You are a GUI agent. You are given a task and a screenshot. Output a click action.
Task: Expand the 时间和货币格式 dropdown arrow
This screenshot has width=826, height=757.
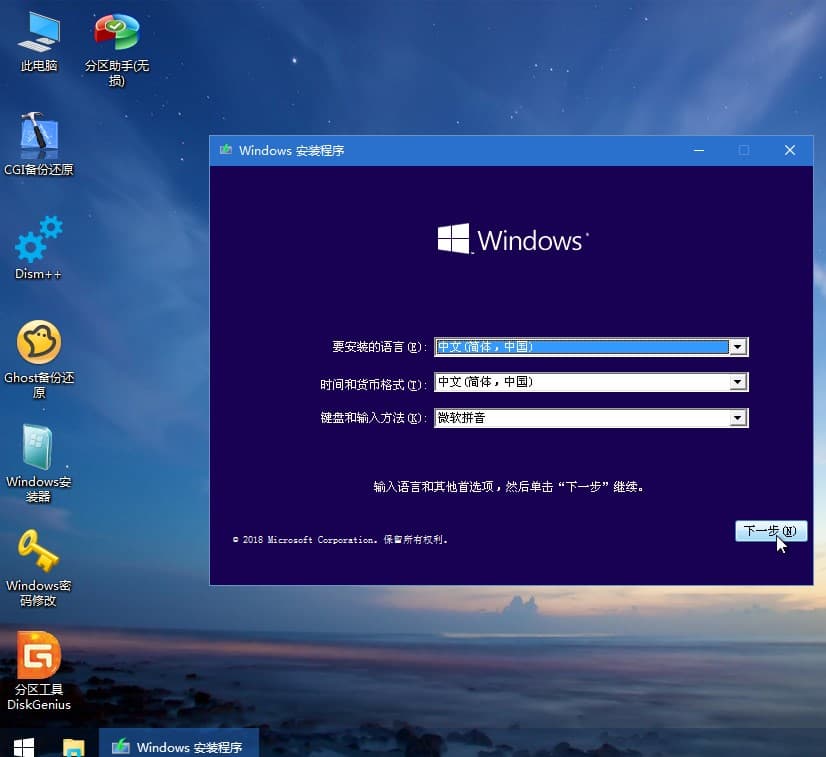coord(738,382)
